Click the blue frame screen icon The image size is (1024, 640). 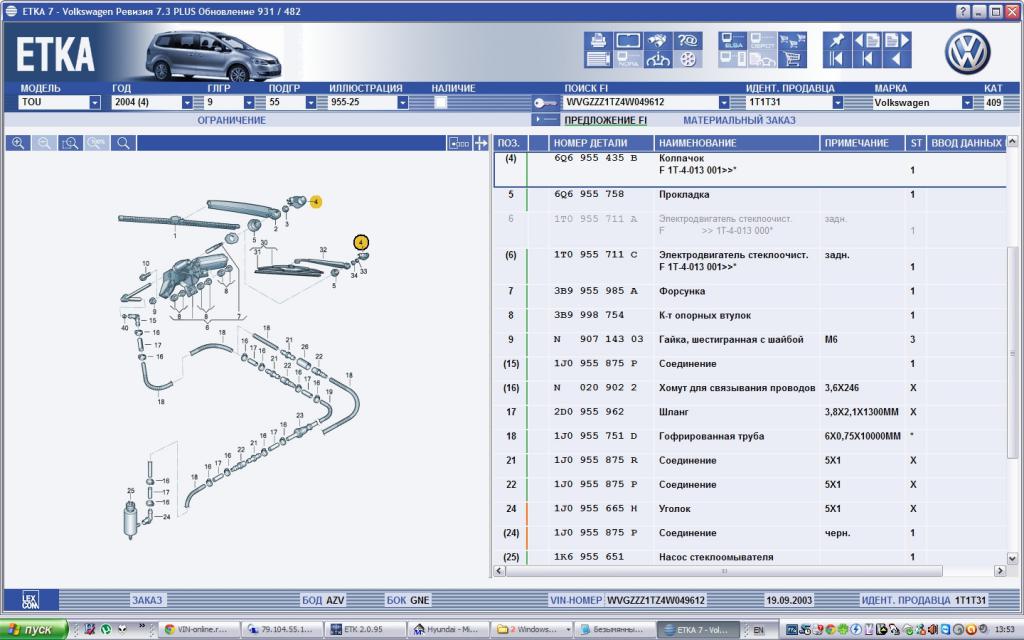coord(628,40)
